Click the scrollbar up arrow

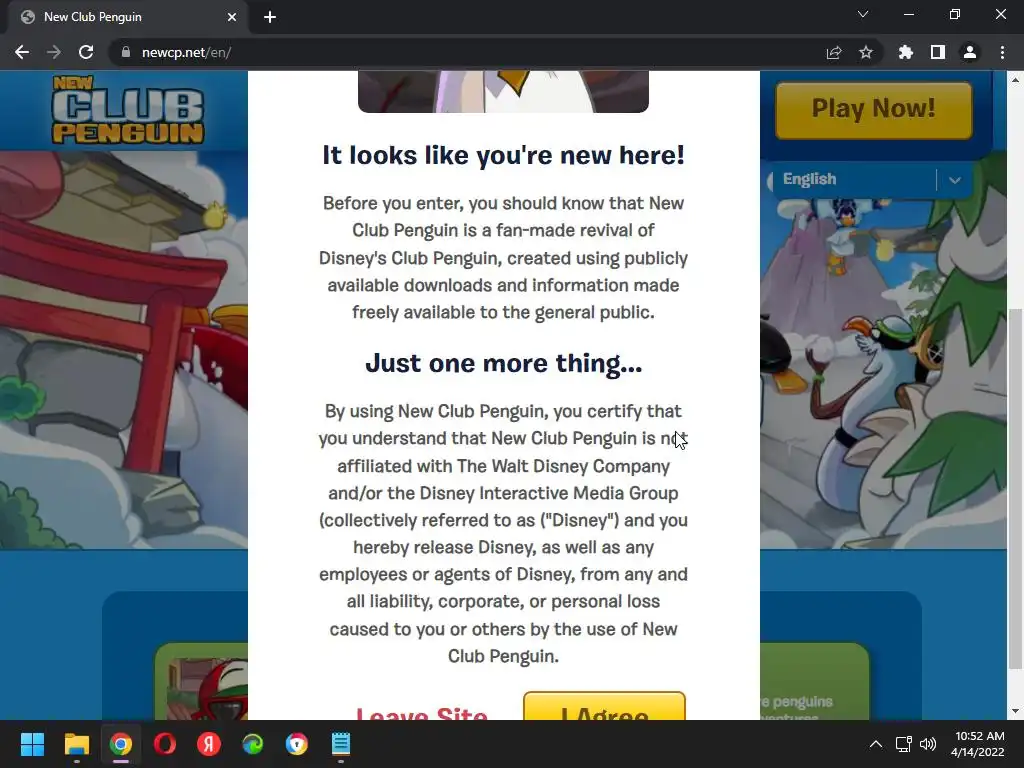(x=1014, y=80)
